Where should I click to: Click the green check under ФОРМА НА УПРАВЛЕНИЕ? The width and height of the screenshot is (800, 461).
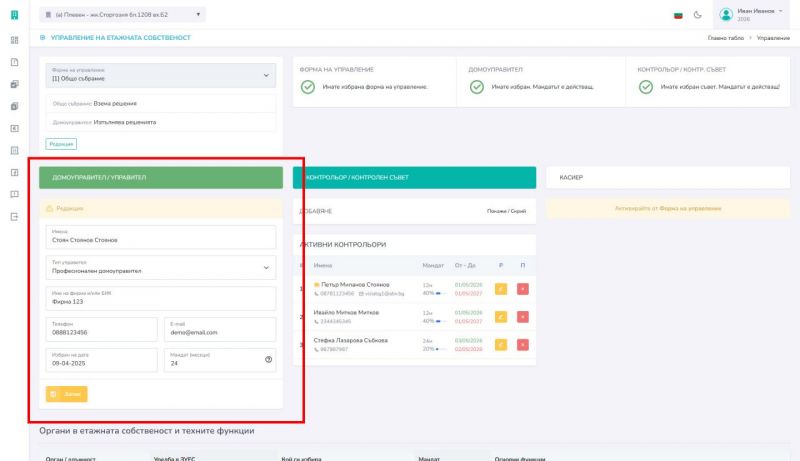pos(308,87)
